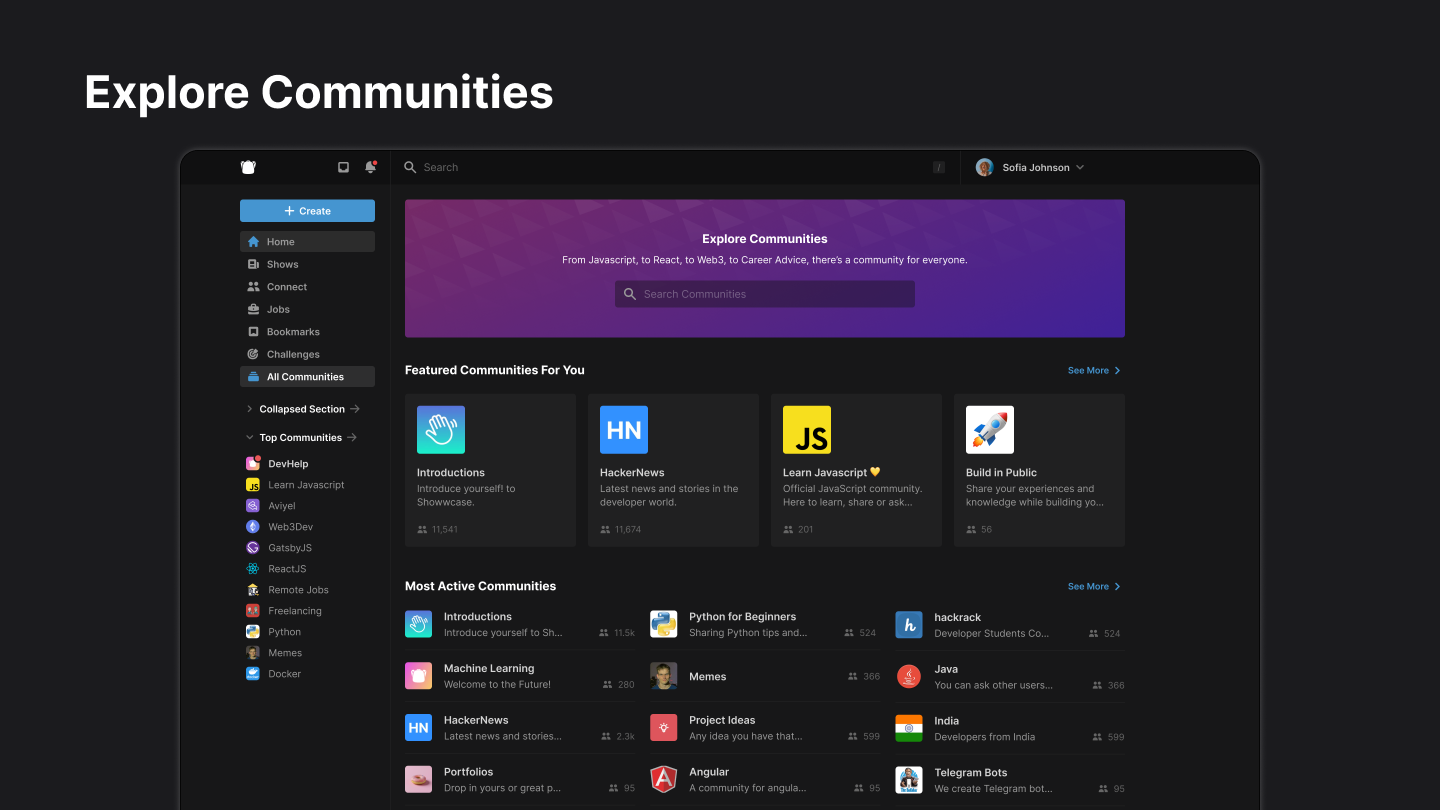1441x811 pixels.
Task: Click the Build in Public rocket icon
Action: pyautogui.click(x=989, y=429)
